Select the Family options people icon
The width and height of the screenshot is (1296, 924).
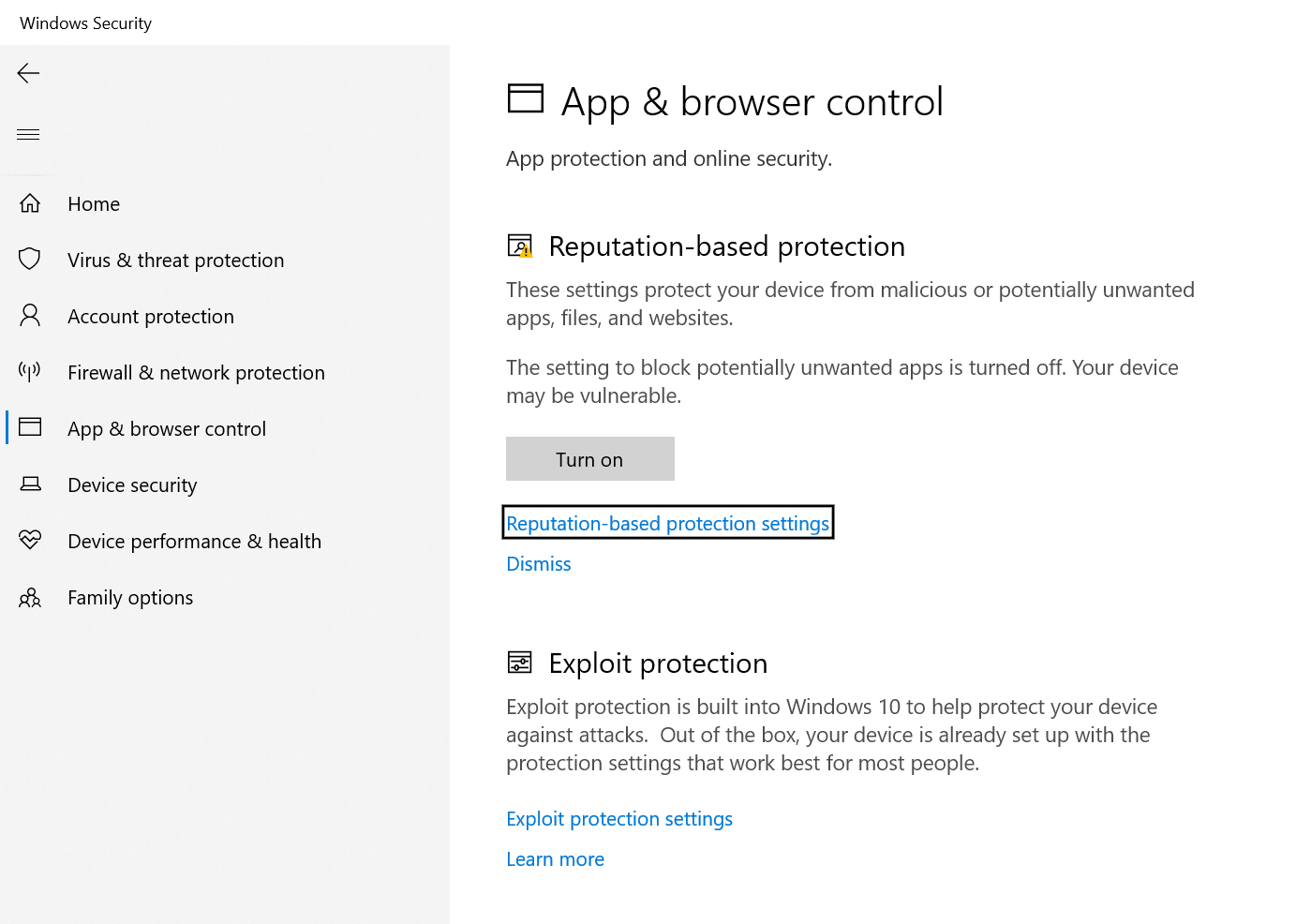coord(29,597)
